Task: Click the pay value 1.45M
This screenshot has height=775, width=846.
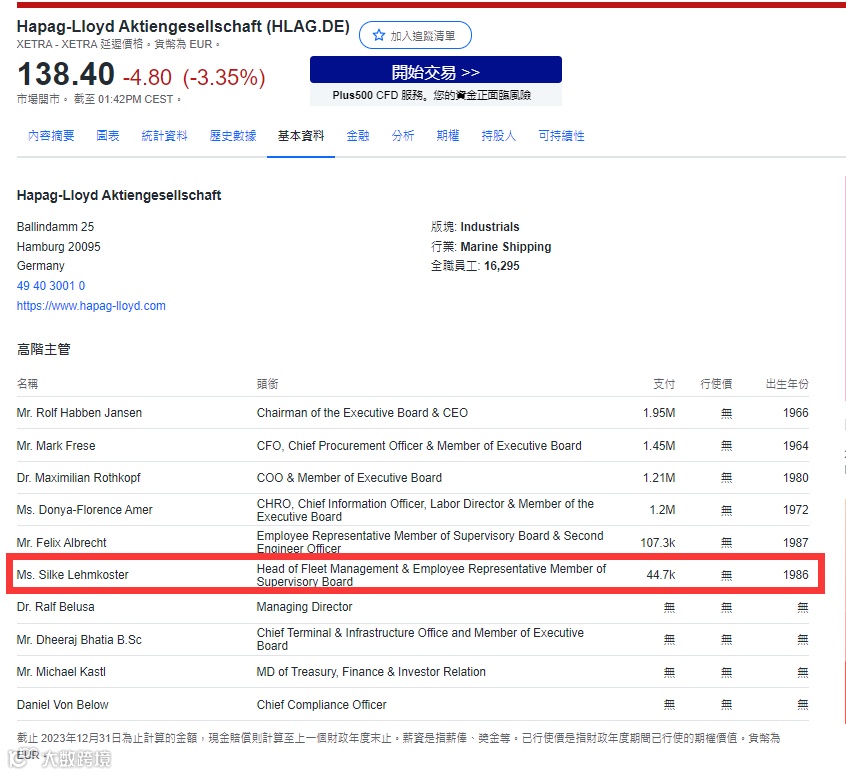Action: (659, 446)
